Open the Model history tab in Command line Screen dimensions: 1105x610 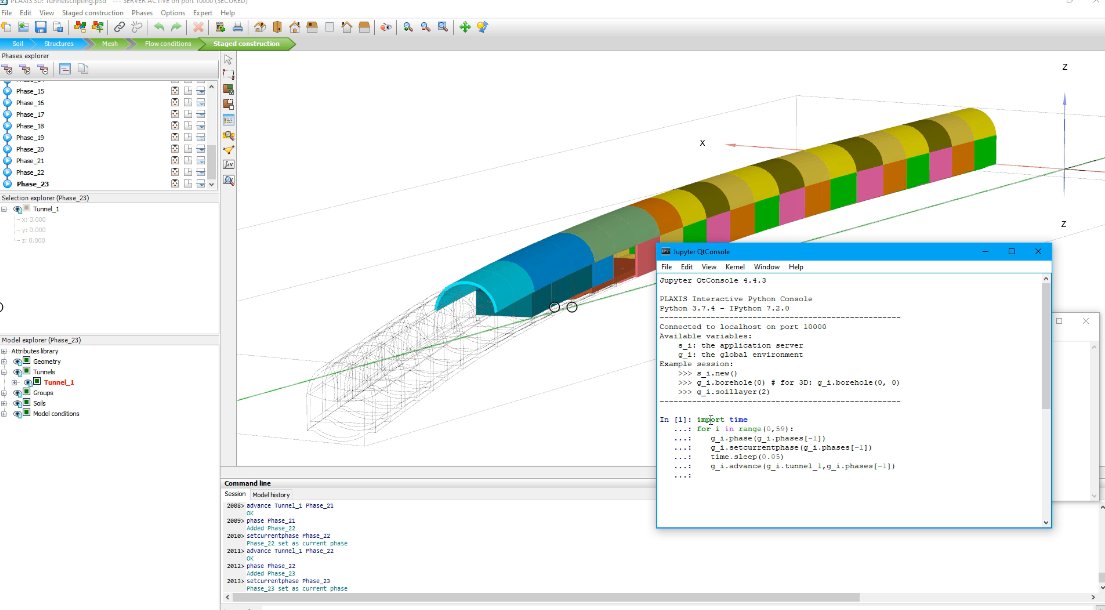coord(271,494)
